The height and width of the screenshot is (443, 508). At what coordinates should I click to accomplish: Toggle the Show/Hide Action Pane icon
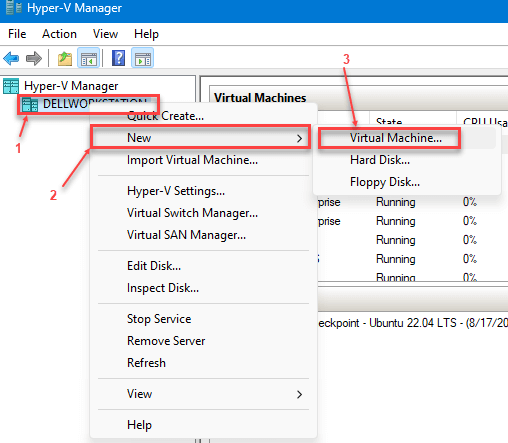click(143, 58)
